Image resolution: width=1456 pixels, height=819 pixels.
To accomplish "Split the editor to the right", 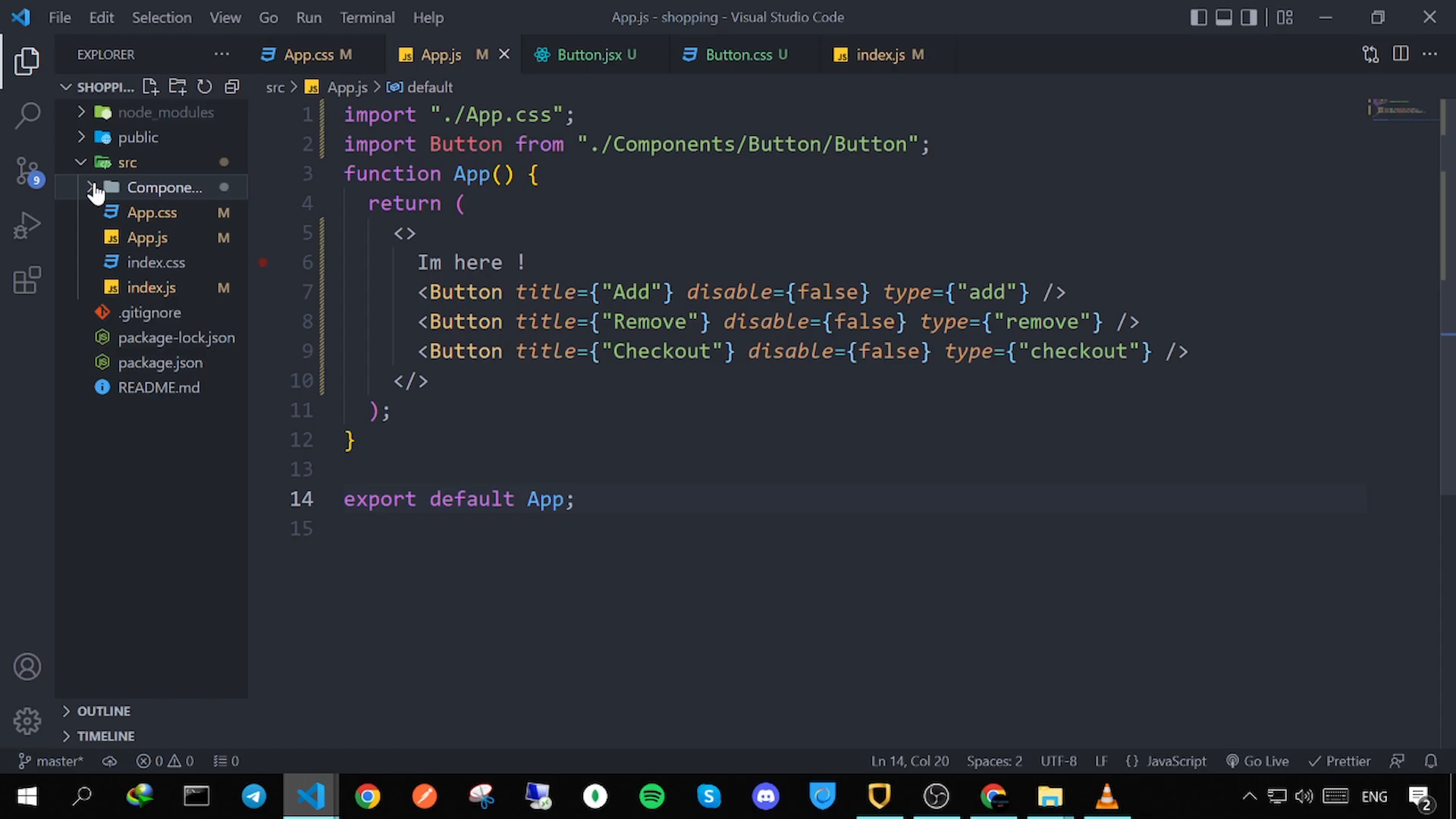I will 1401,55.
